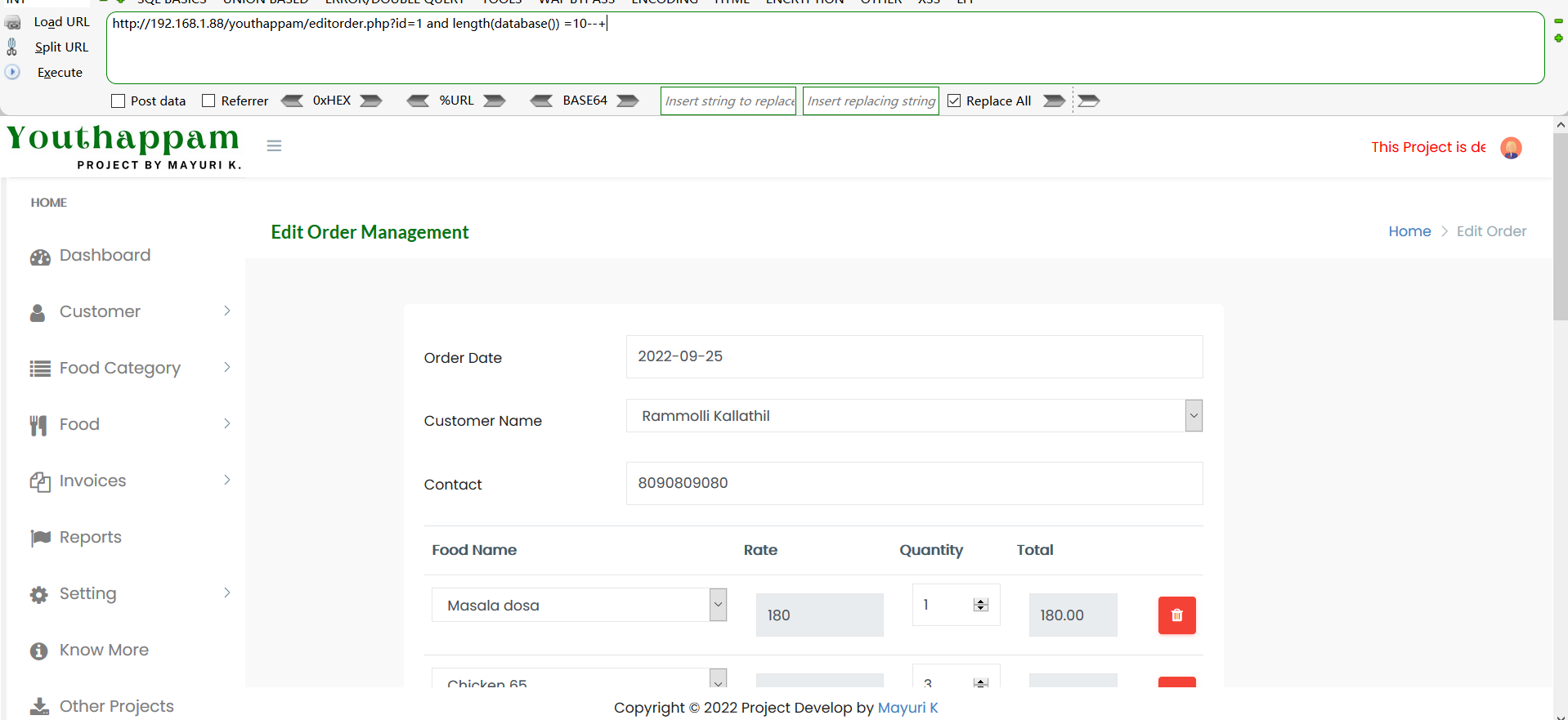This screenshot has height=720, width=1568.
Task: Click the Reports flag icon
Action: tap(40, 538)
